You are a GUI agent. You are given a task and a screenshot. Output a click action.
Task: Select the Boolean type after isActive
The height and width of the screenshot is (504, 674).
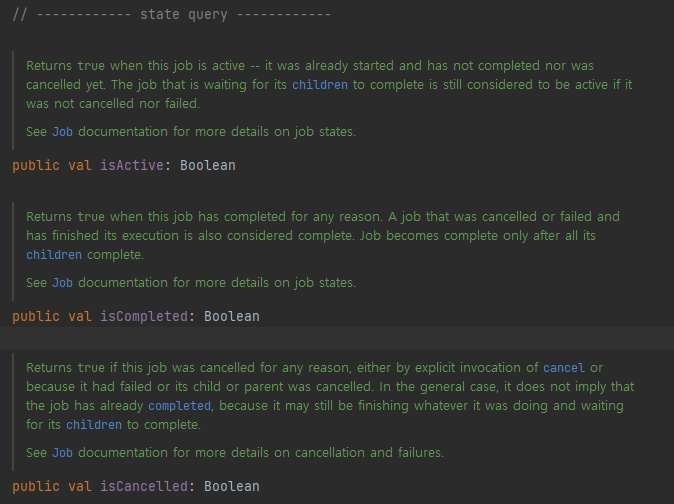[208, 165]
